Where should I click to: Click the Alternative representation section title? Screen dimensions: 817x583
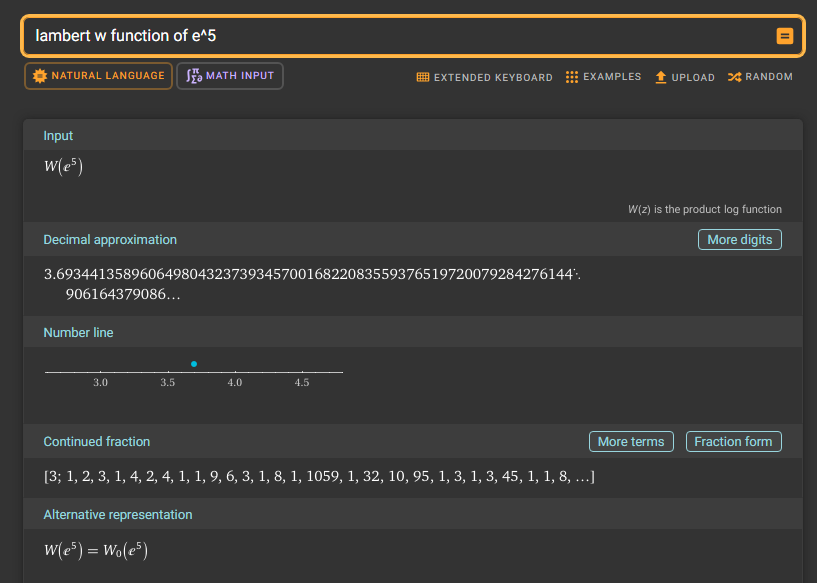(118, 515)
